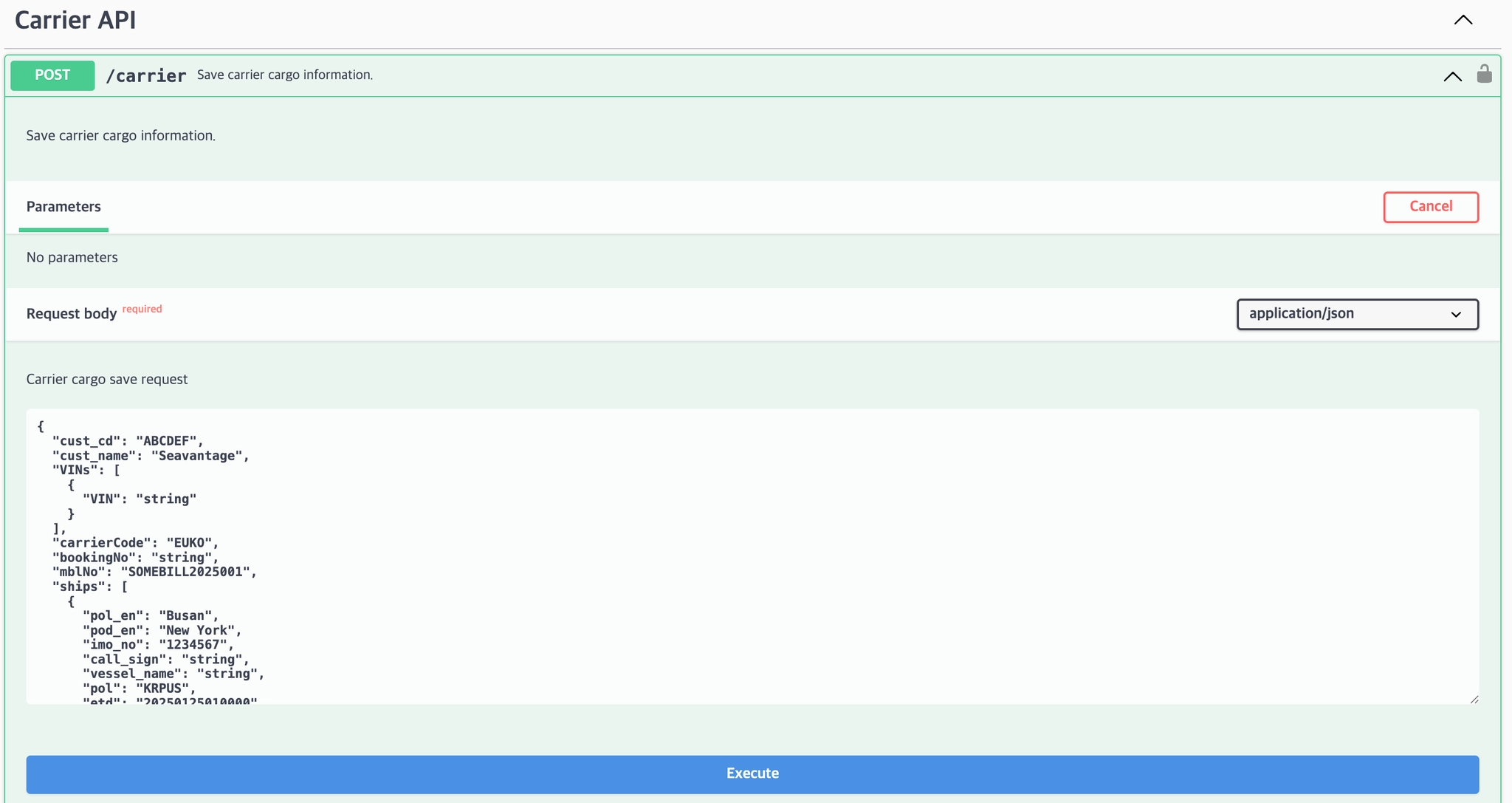Image resolution: width=1512 pixels, height=803 pixels.
Task: Click the "cust_cd": "ABCDEF" line in editor
Action: pos(127,441)
